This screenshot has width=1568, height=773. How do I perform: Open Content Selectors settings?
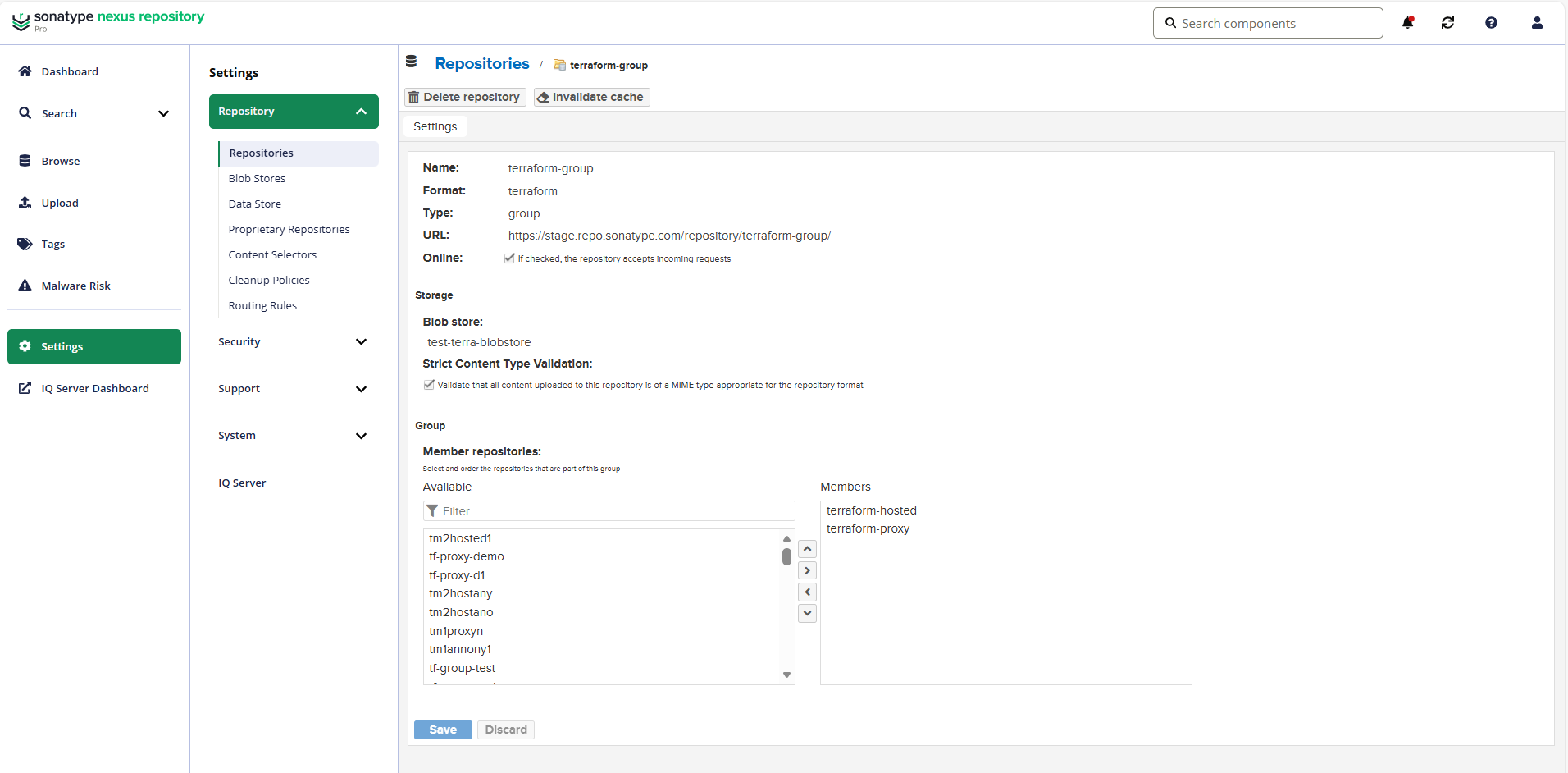pos(272,255)
